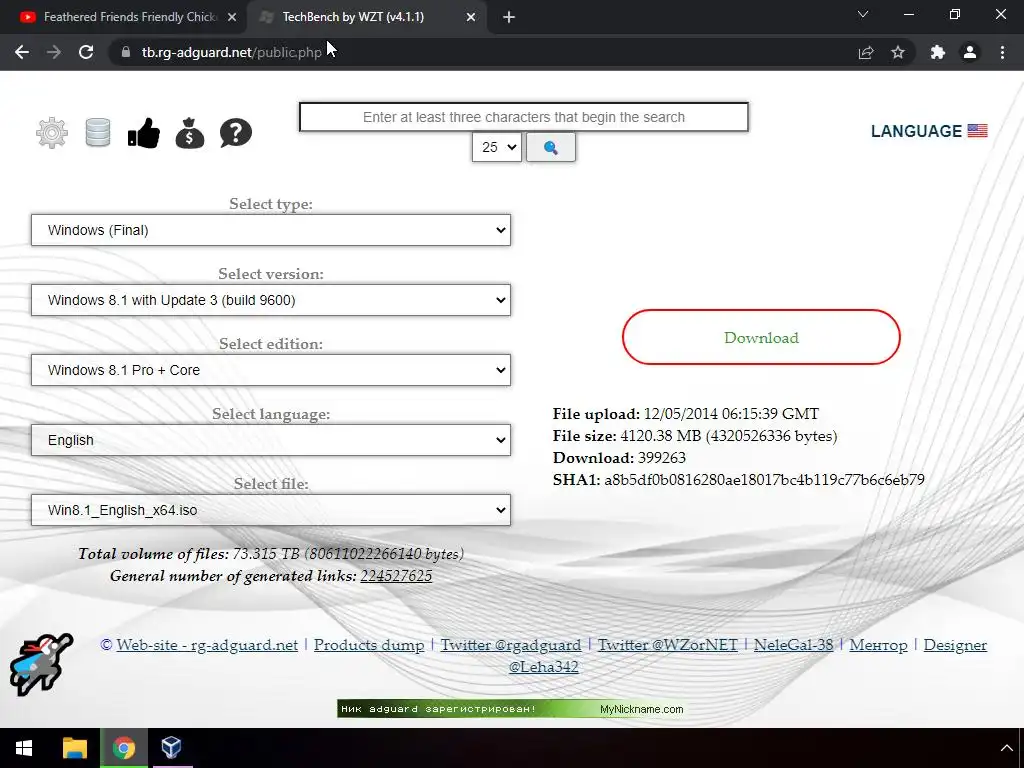Open Twitter @rgadguard link
This screenshot has width=1024, height=768.
pos(511,645)
